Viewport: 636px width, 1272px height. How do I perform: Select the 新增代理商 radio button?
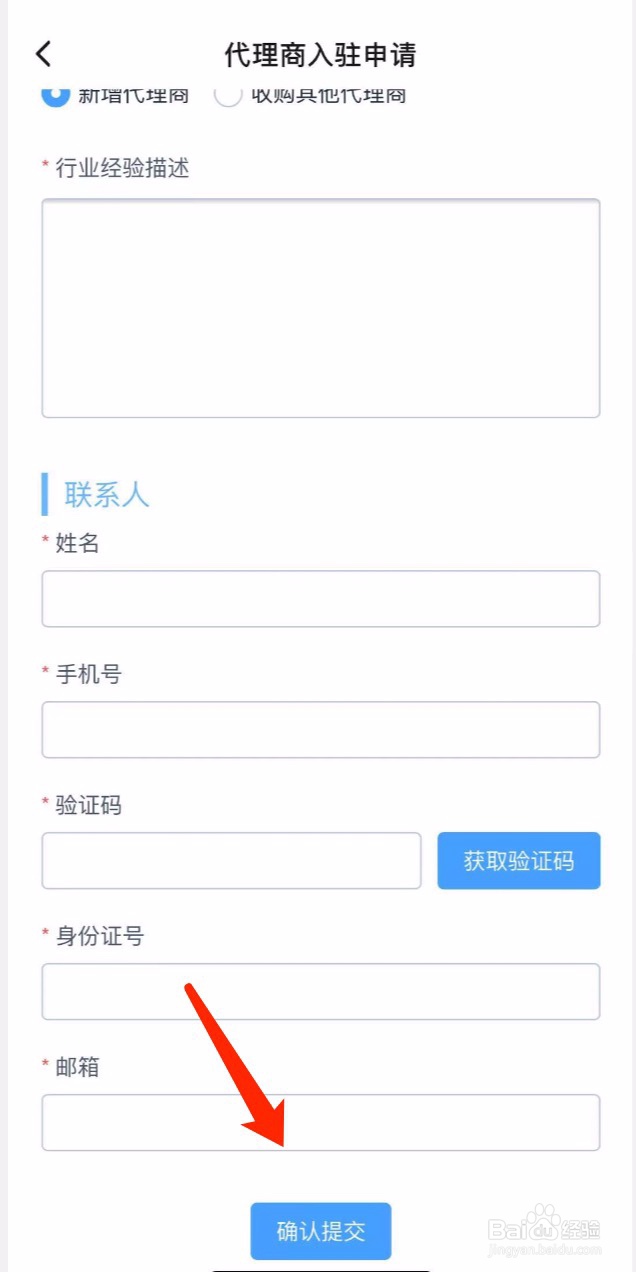coord(56,95)
